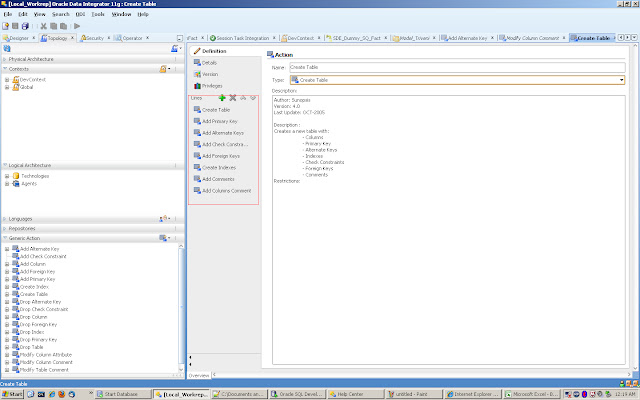Click the Windows Start button
This screenshot has width=640, height=400.
[x=12, y=394]
